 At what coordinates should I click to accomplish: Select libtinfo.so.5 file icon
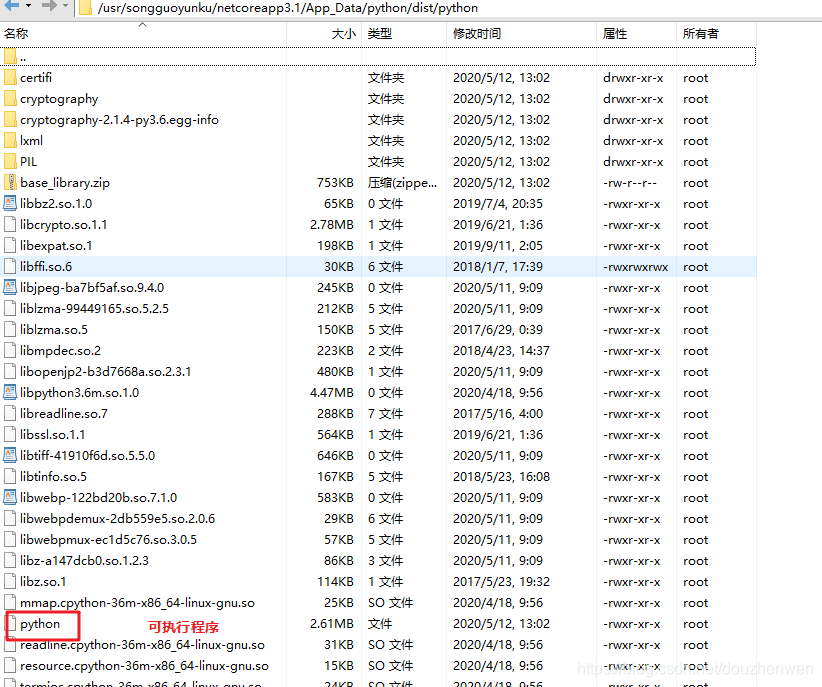(x=10, y=476)
